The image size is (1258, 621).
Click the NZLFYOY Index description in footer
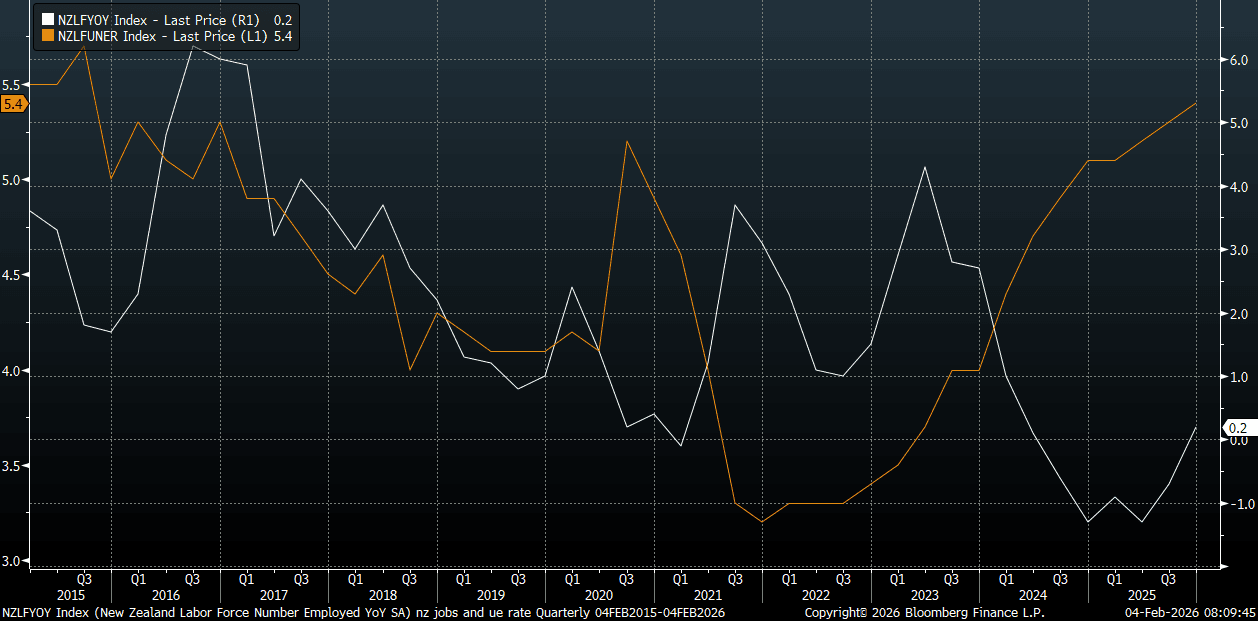point(363,612)
